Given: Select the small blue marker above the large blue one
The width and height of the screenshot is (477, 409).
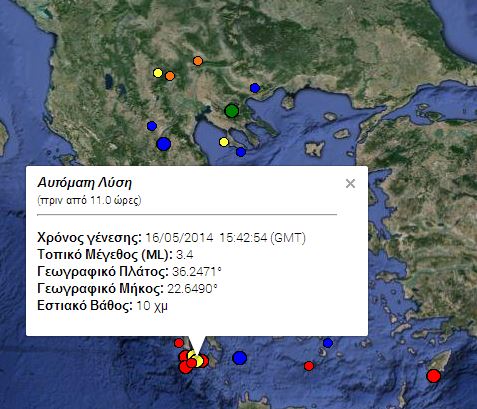Looking at the screenshot, I should point(152,126).
